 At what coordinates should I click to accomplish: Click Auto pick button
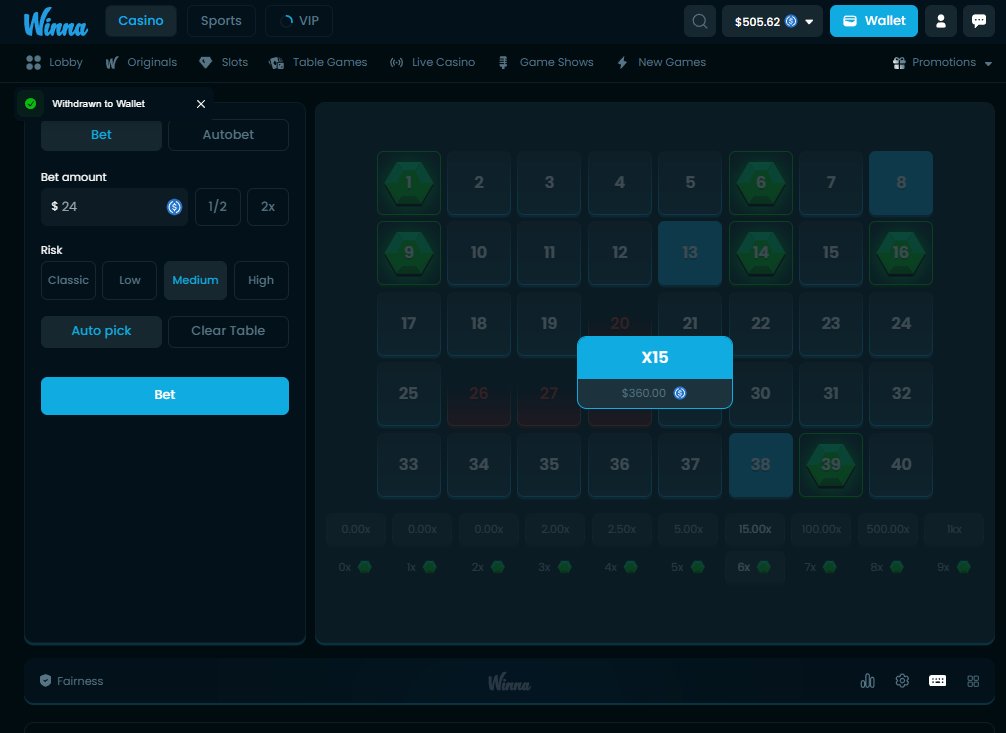point(101,331)
